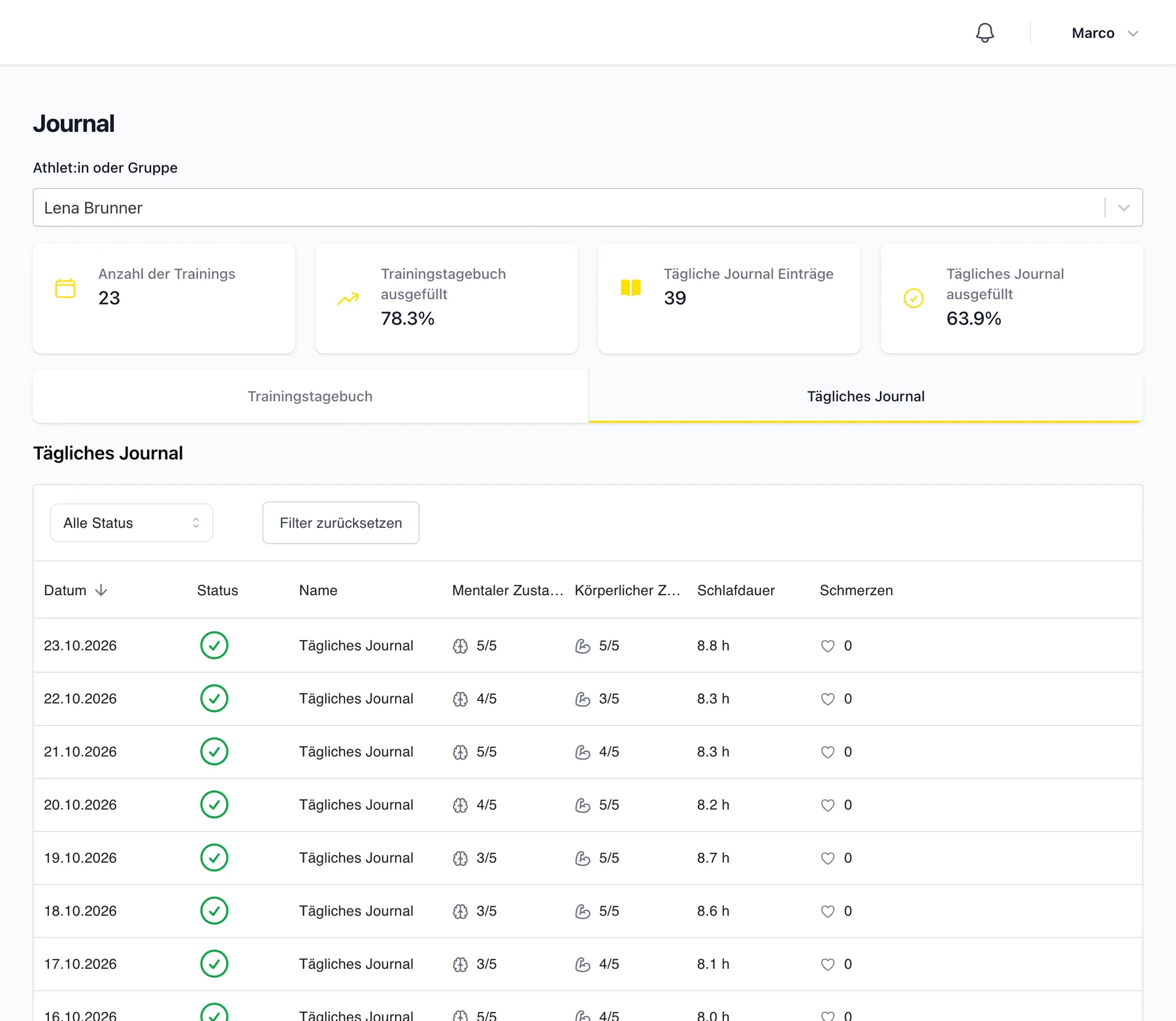Click the Mentaler Zustand column header

click(x=508, y=591)
